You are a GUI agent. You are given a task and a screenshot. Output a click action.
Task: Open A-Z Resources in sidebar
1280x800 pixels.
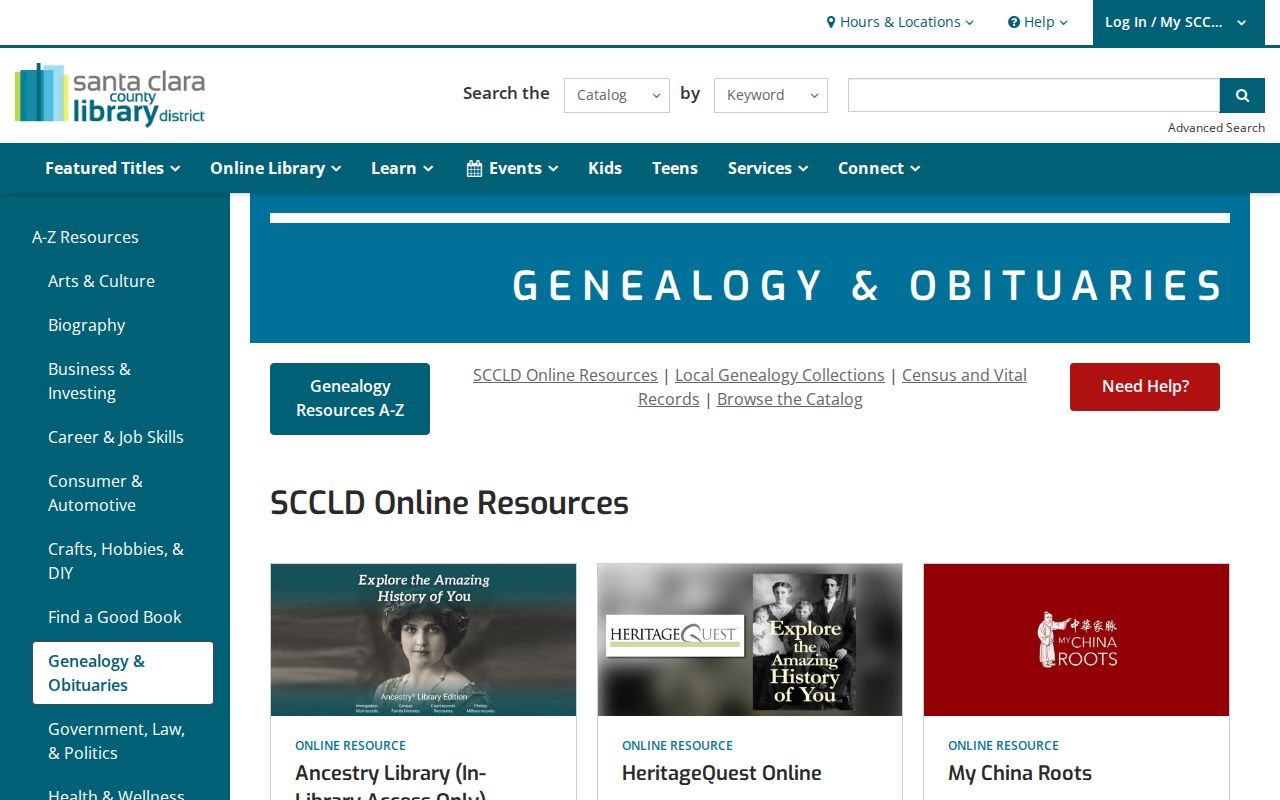tap(85, 237)
